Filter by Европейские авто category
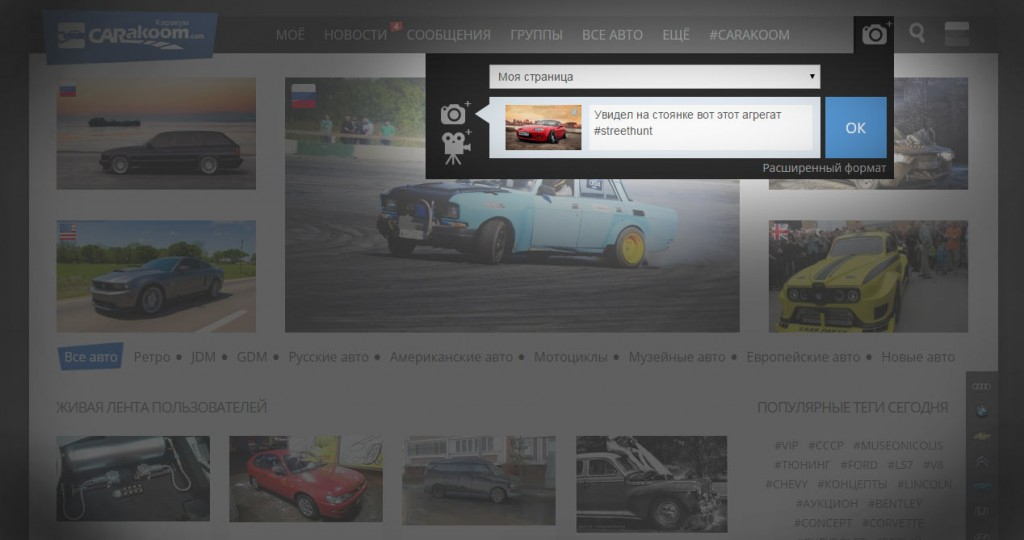 803,357
